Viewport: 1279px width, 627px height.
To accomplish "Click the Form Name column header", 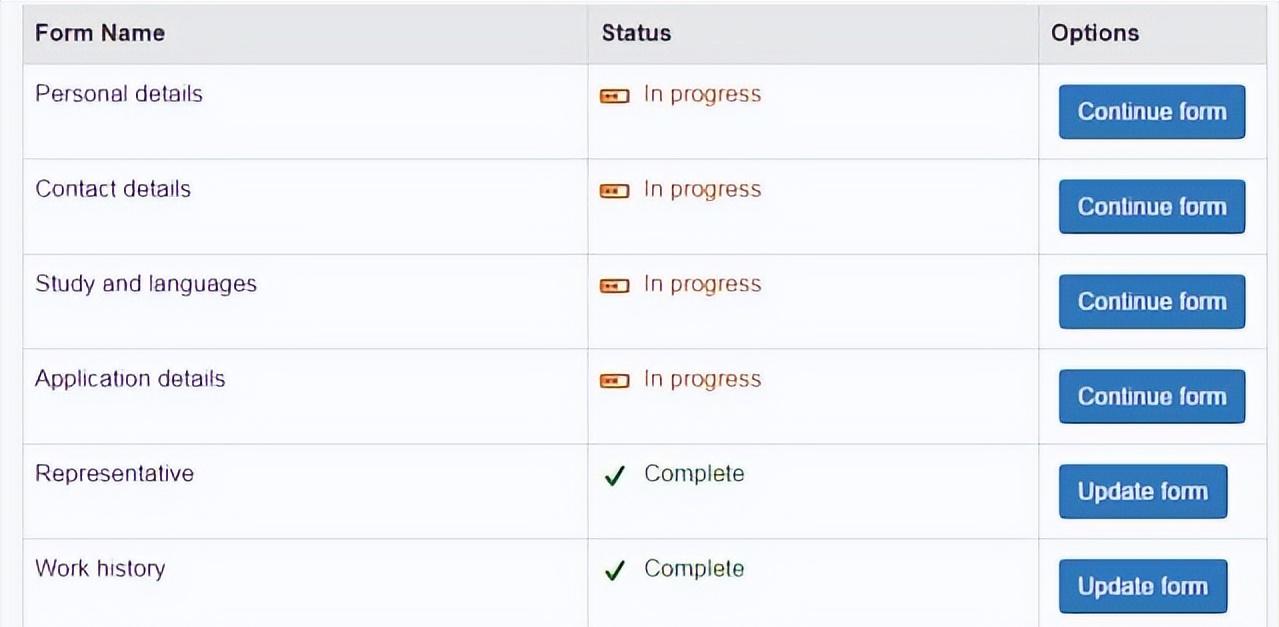I will [100, 33].
